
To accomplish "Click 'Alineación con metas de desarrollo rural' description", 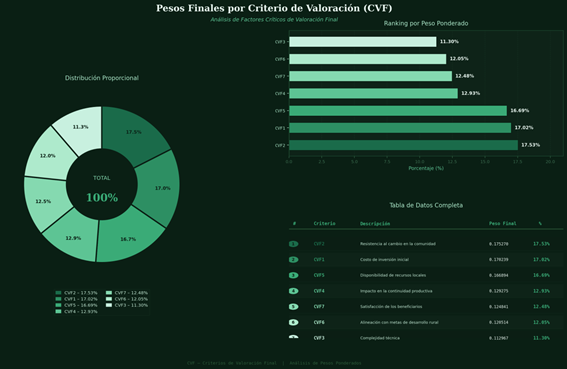I will coord(399,322).
